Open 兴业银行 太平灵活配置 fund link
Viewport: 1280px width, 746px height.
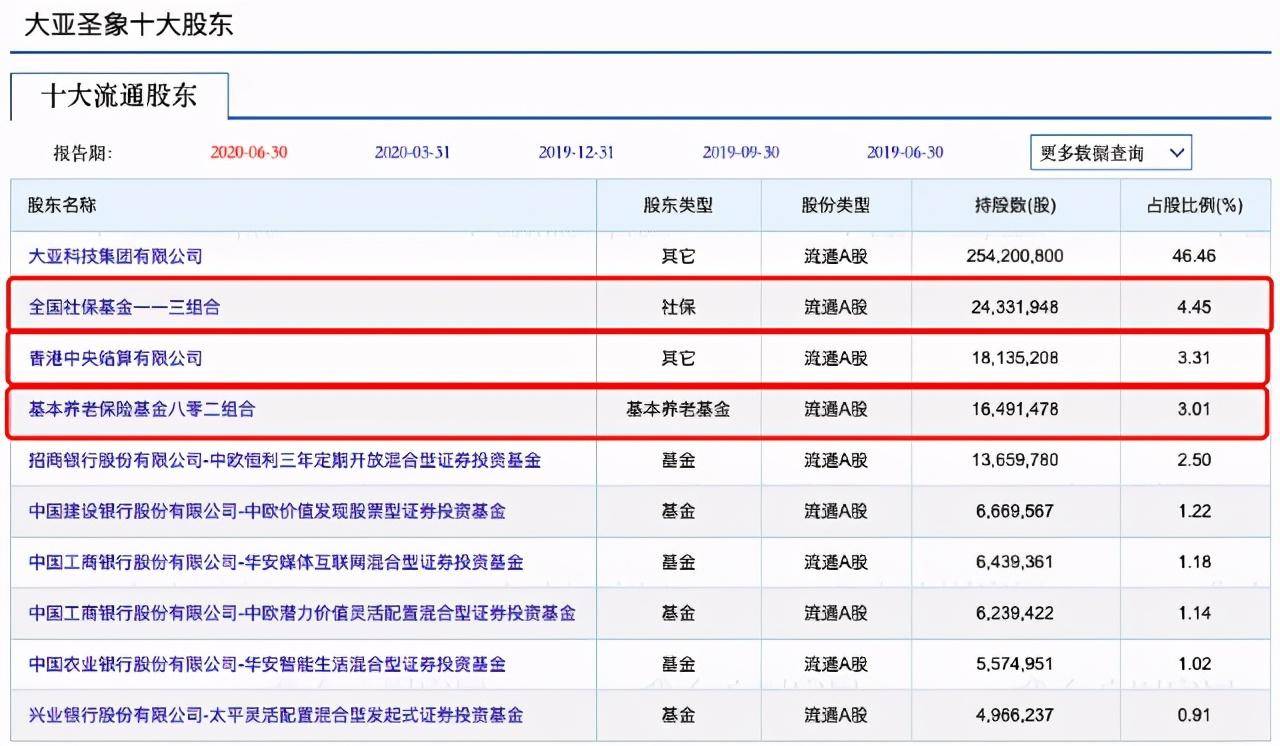click(276, 715)
